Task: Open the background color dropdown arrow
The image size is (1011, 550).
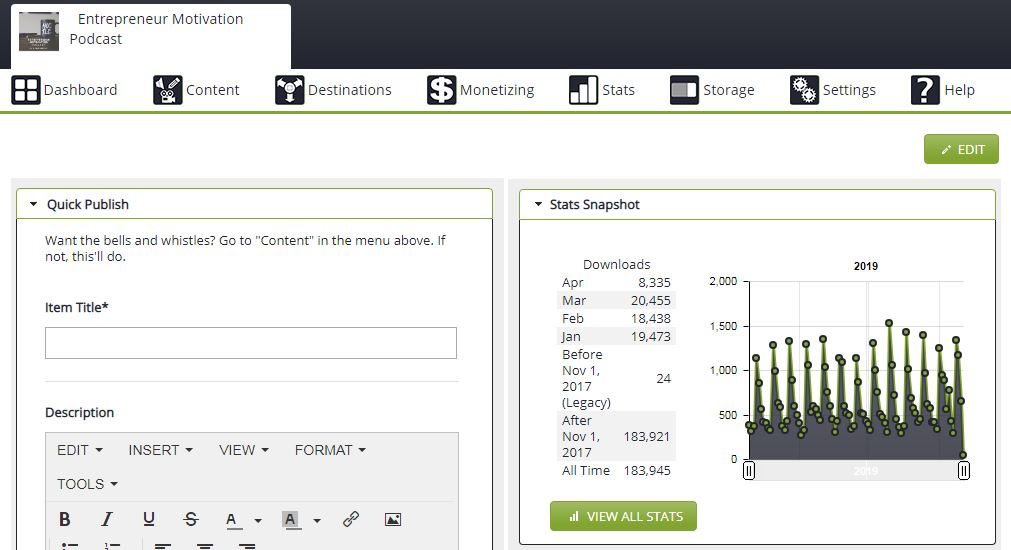Action: [x=317, y=520]
